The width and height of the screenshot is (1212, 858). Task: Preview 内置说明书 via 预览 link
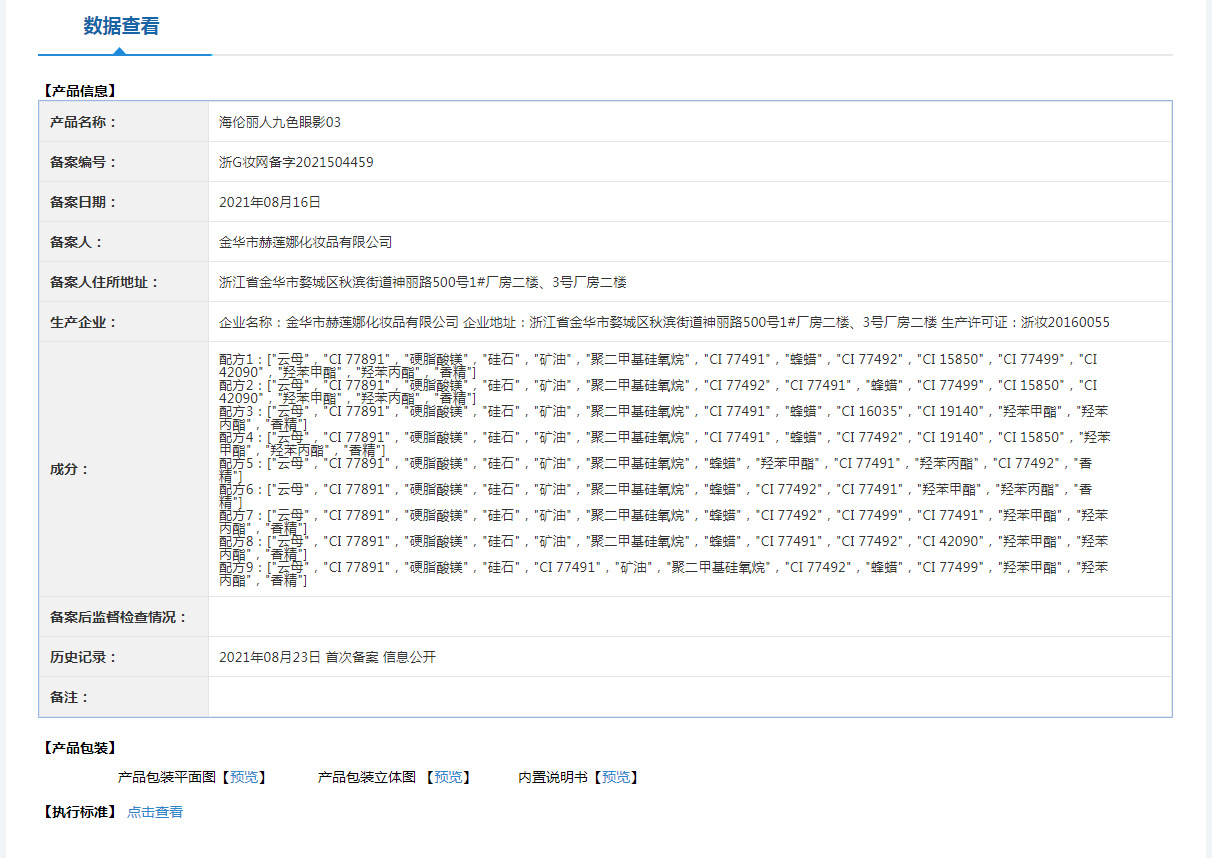point(616,777)
